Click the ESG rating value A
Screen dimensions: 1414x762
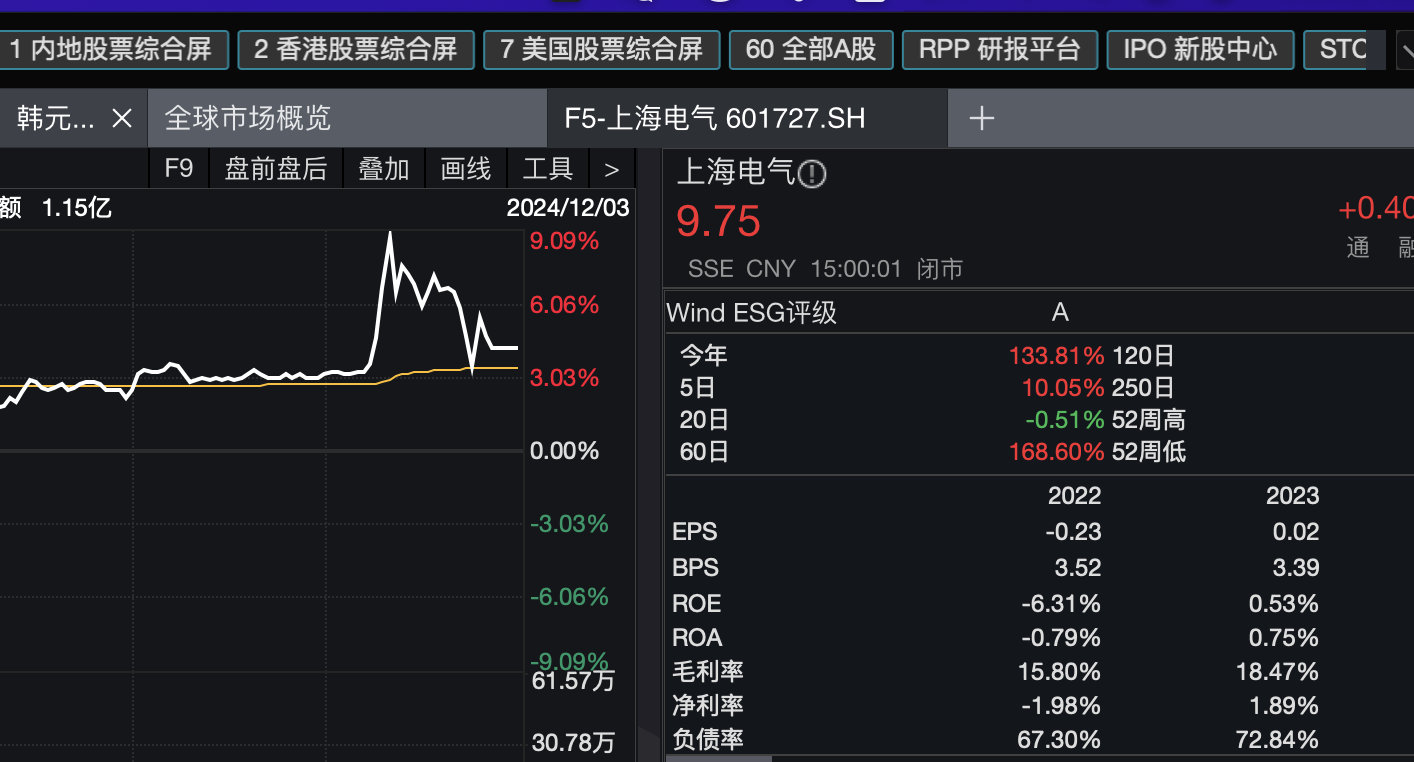(1060, 313)
